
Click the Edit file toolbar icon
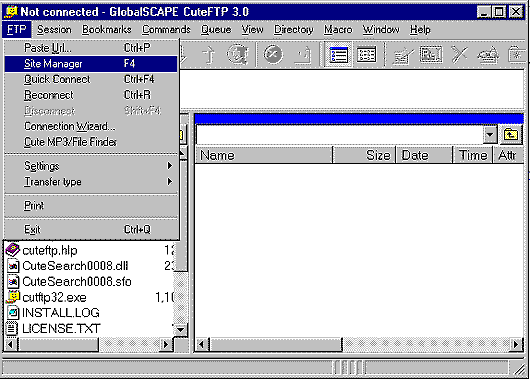point(402,55)
